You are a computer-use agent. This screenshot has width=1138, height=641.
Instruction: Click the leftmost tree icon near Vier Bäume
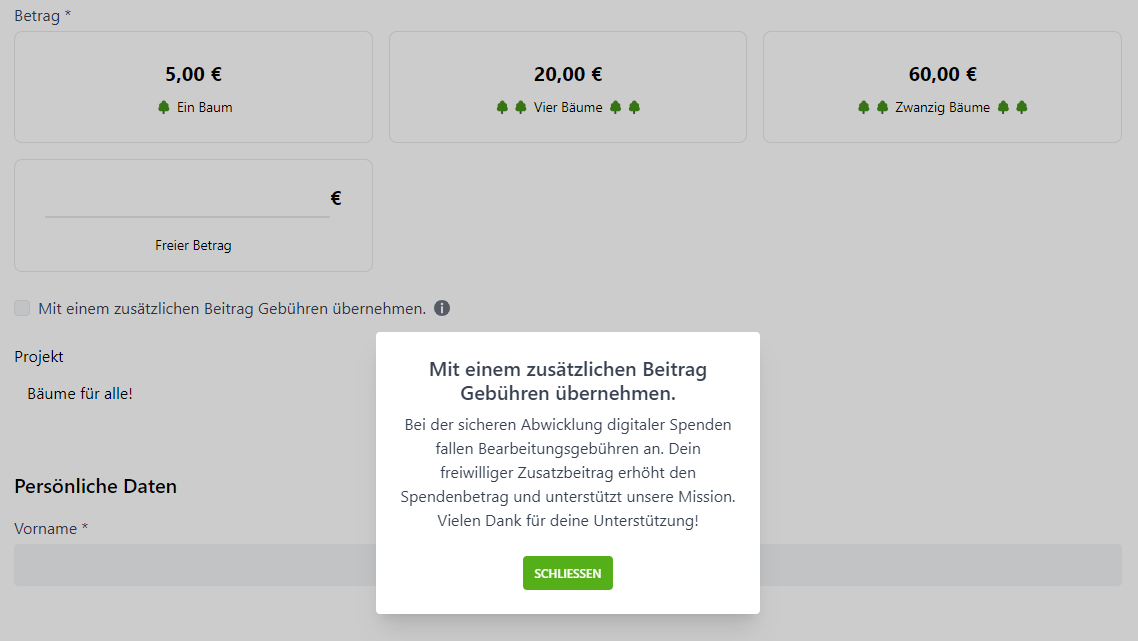pos(501,106)
